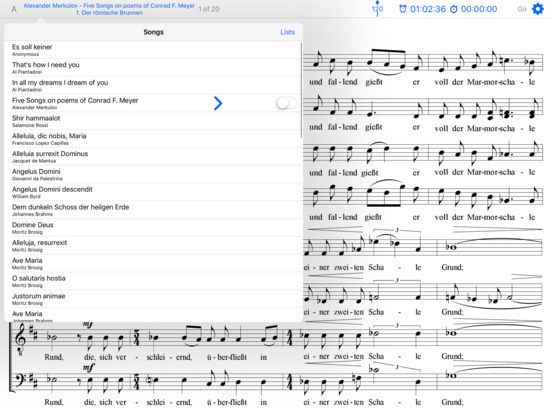Select 'In all my dreams I dream of you'
Image resolution: width=552 pixels, height=414 pixels.
[x=153, y=86]
